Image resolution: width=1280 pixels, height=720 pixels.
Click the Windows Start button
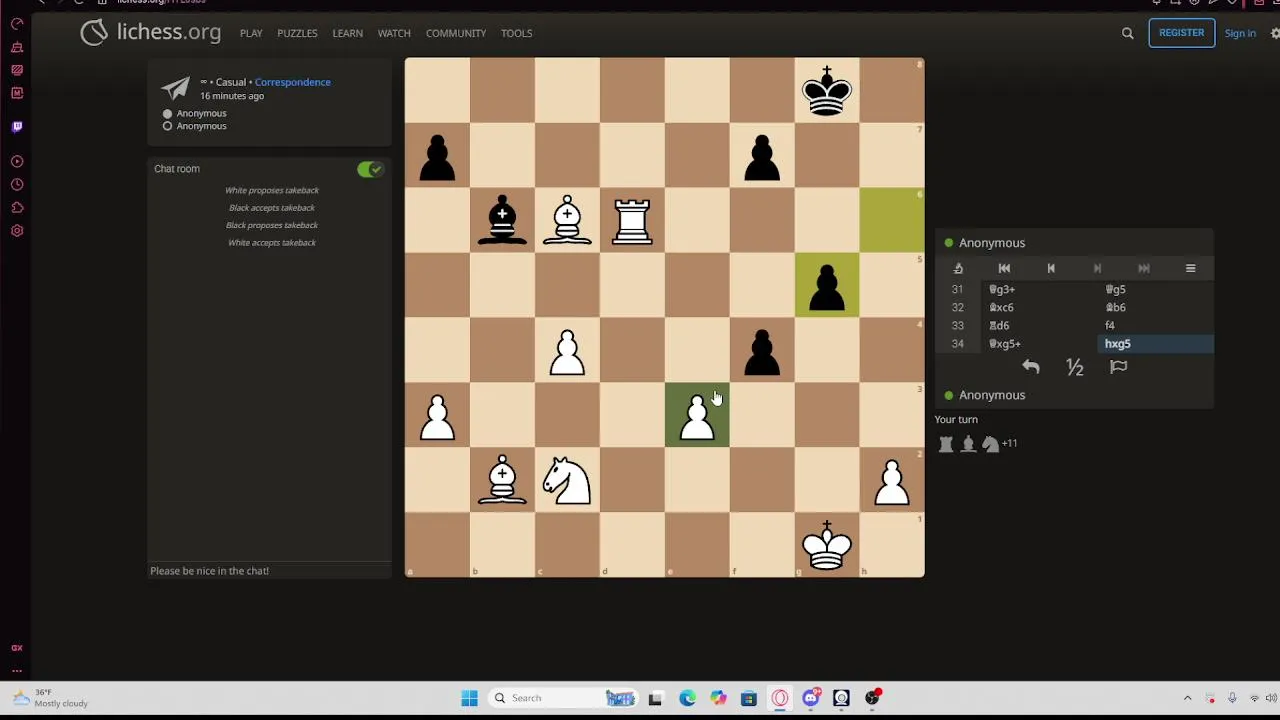coord(469,698)
